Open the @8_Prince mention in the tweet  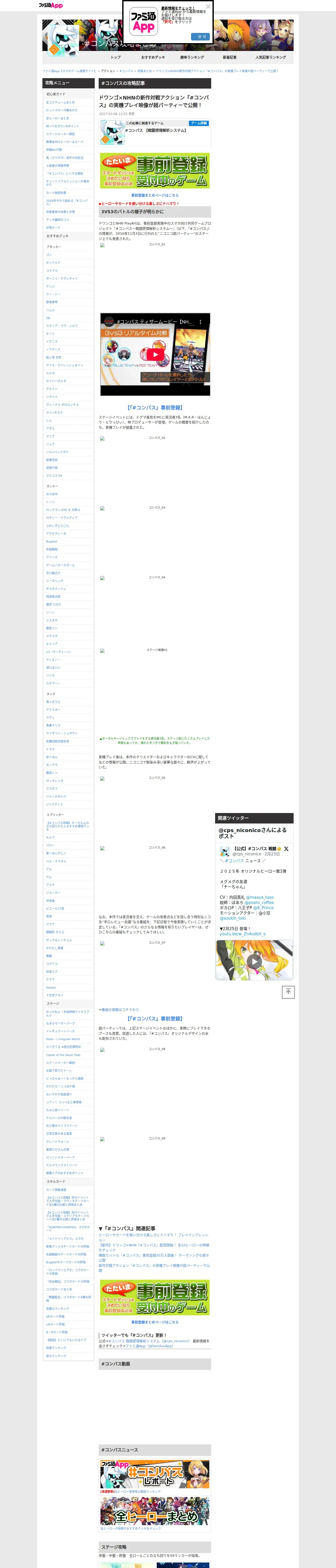coord(264,908)
